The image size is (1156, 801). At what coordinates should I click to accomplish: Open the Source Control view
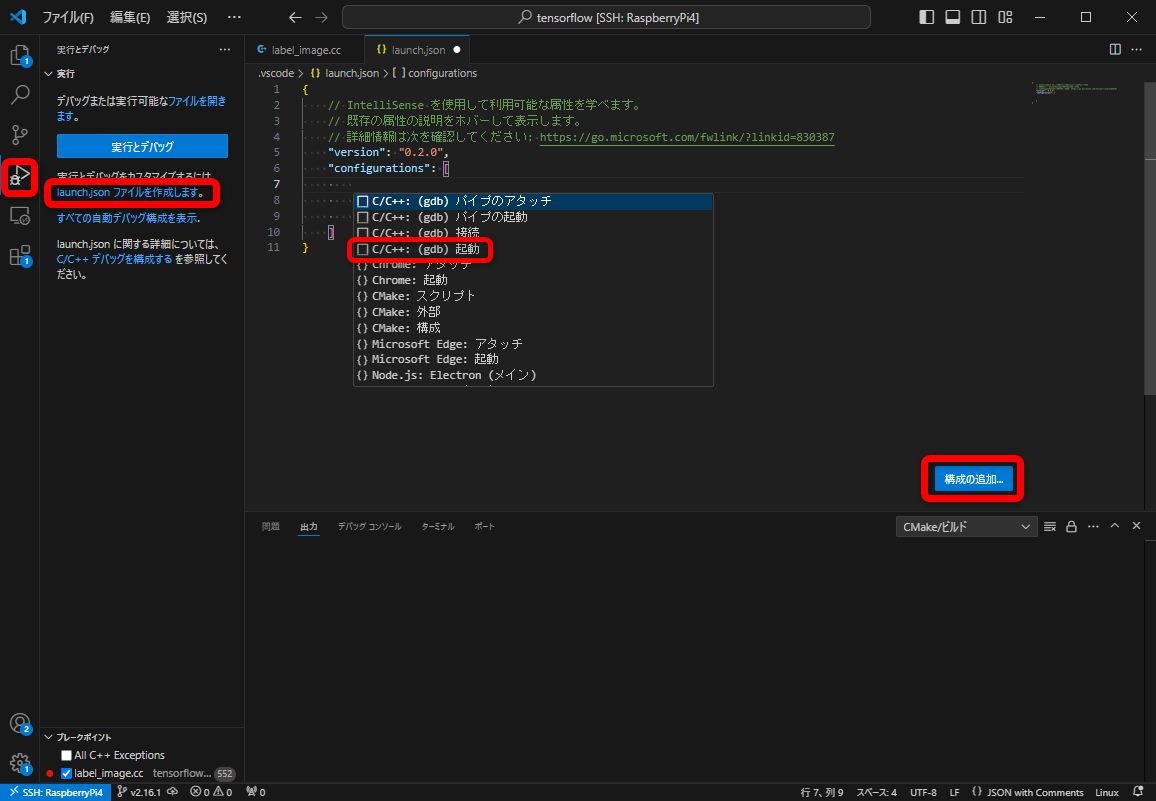pos(20,134)
